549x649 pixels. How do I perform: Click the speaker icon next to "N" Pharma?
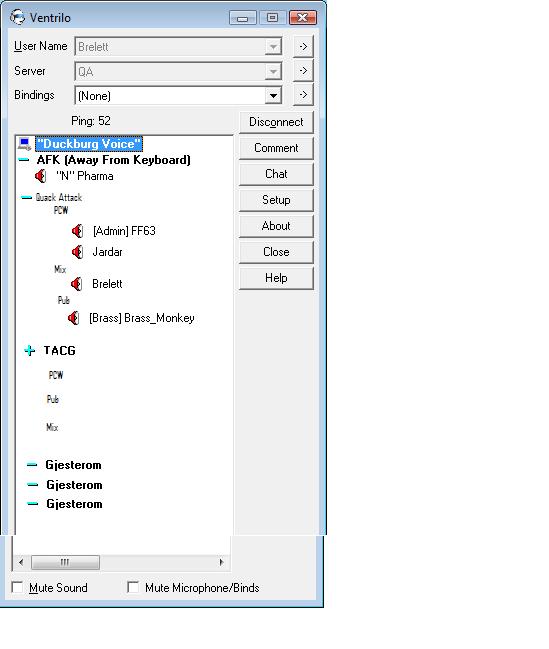click(x=41, y=176)
